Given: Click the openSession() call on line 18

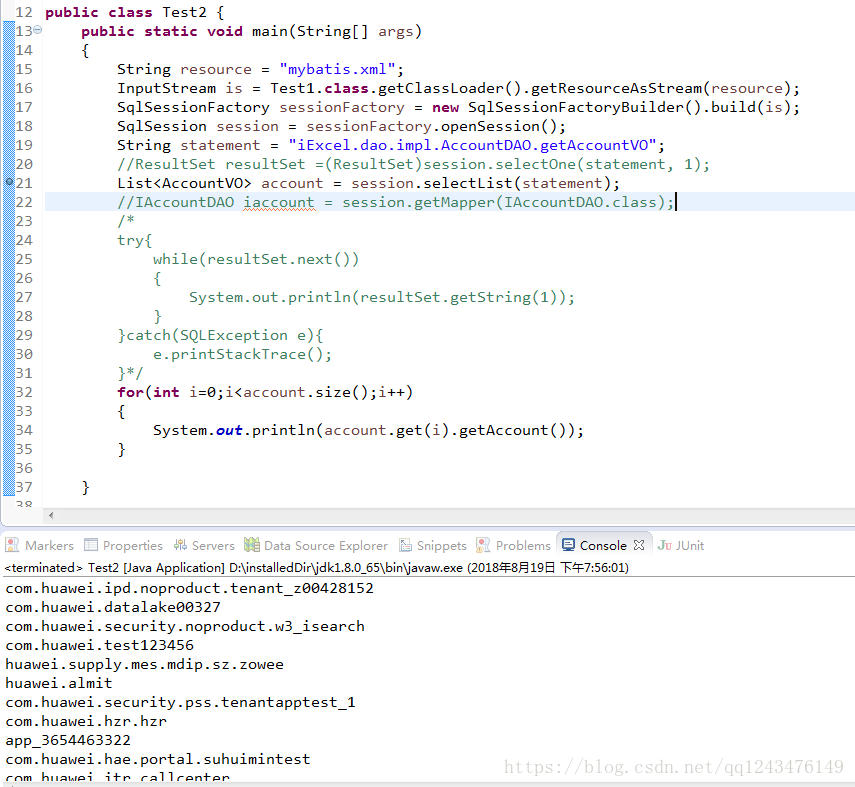Looking at the screenshot, I should click(498, 127).
